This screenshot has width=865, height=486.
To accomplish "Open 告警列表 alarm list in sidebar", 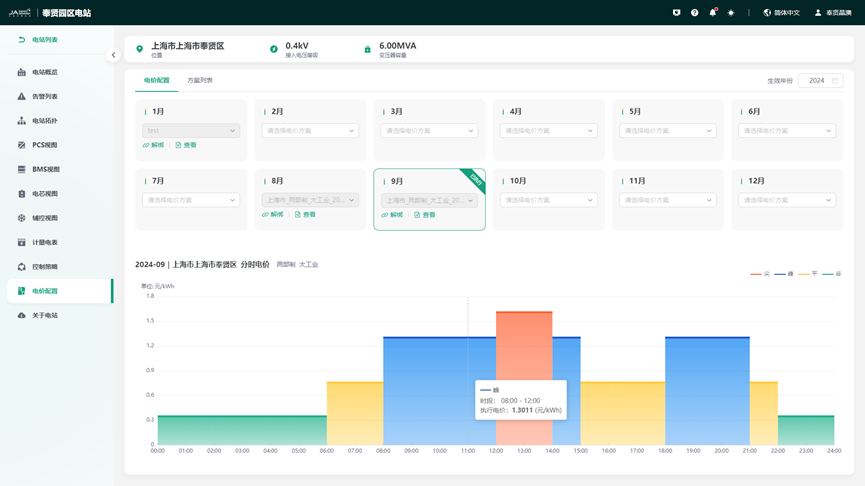I will (x=45, y=97).
